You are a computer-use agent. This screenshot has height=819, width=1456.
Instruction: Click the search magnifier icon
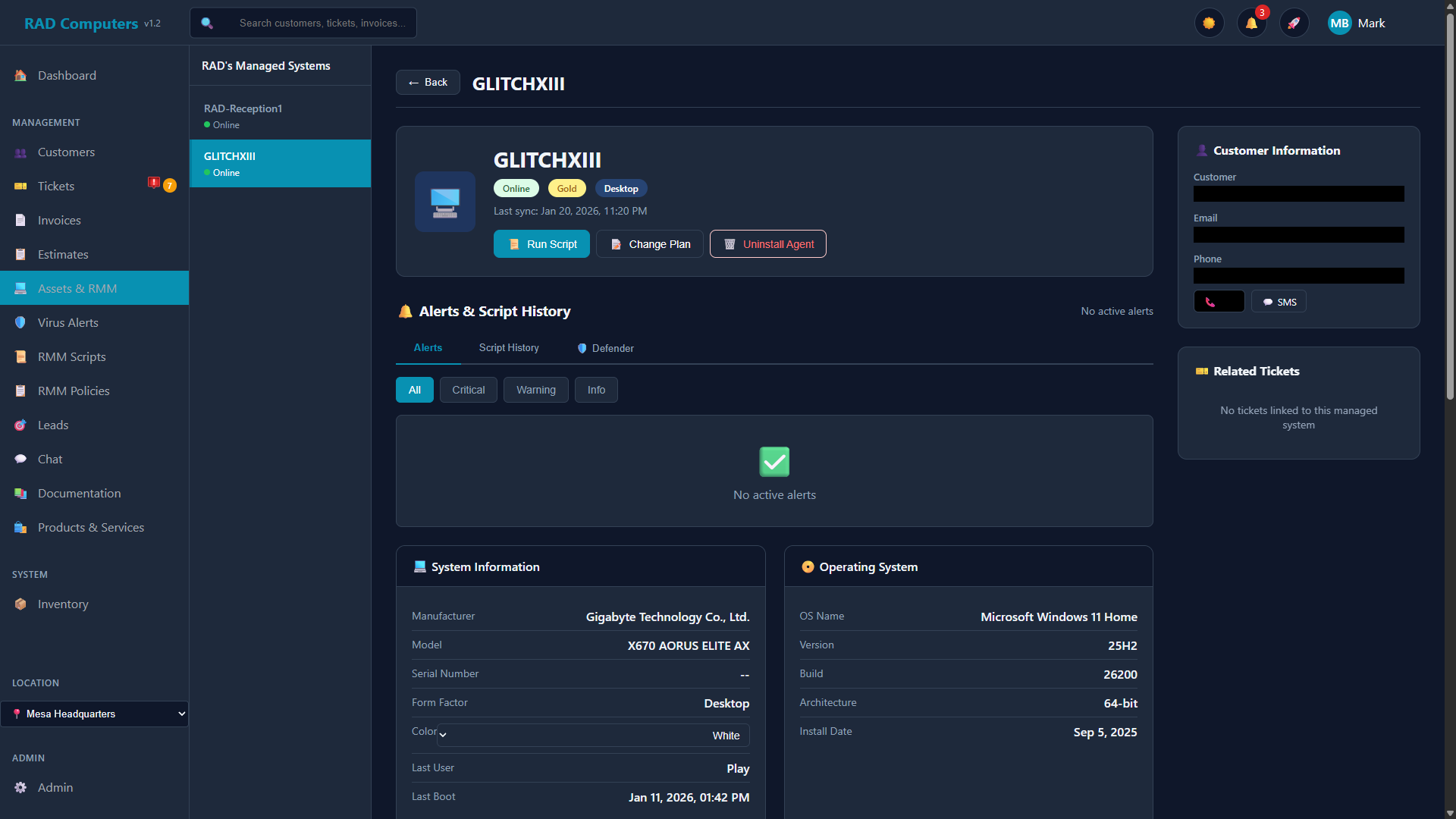tap(207, 23)
